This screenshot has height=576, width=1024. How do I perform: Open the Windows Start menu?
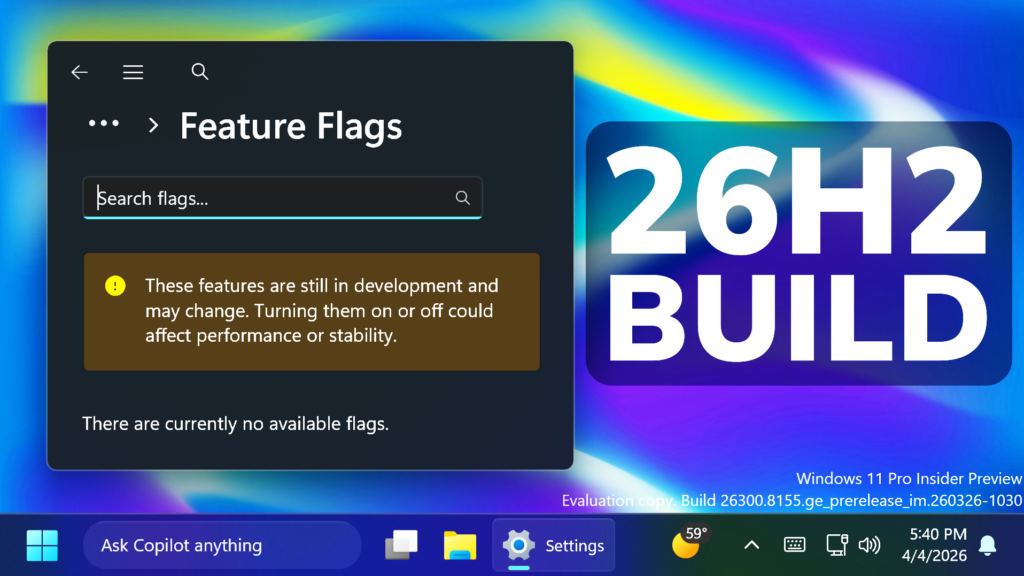point(42,545)
